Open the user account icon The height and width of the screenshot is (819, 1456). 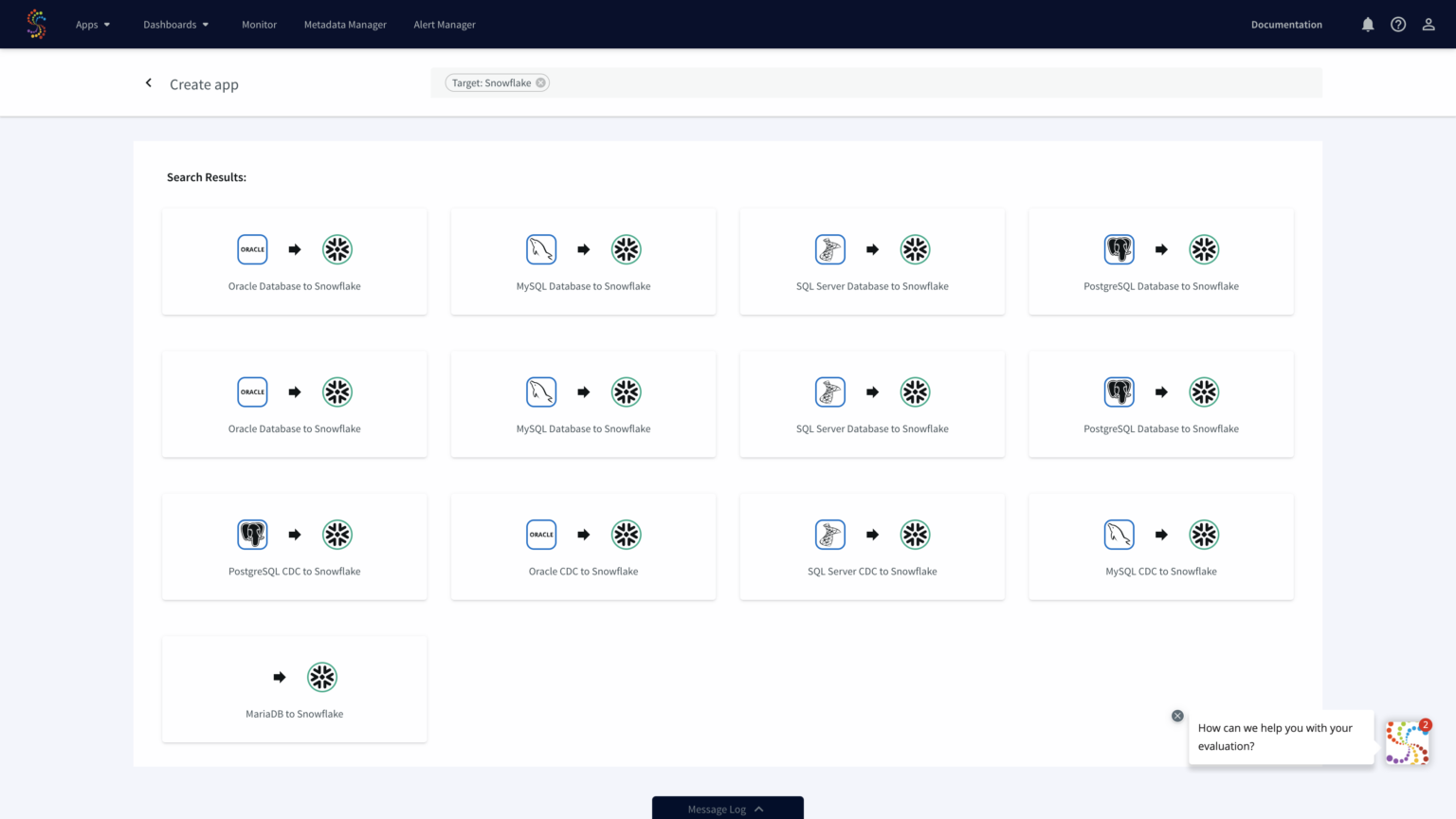pos(1429,24)
